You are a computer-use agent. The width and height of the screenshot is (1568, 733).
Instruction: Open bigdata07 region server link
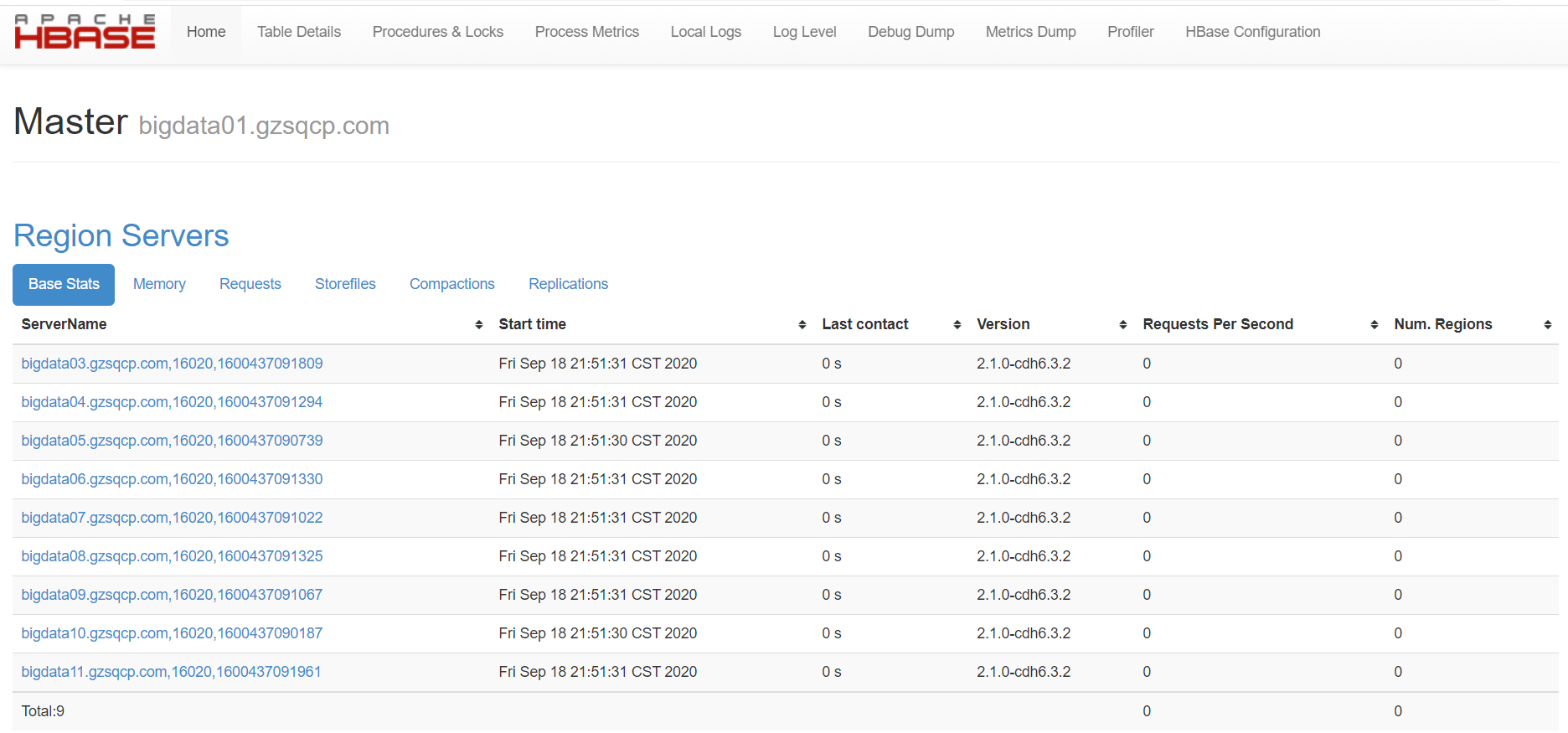[x=172, y=518]
